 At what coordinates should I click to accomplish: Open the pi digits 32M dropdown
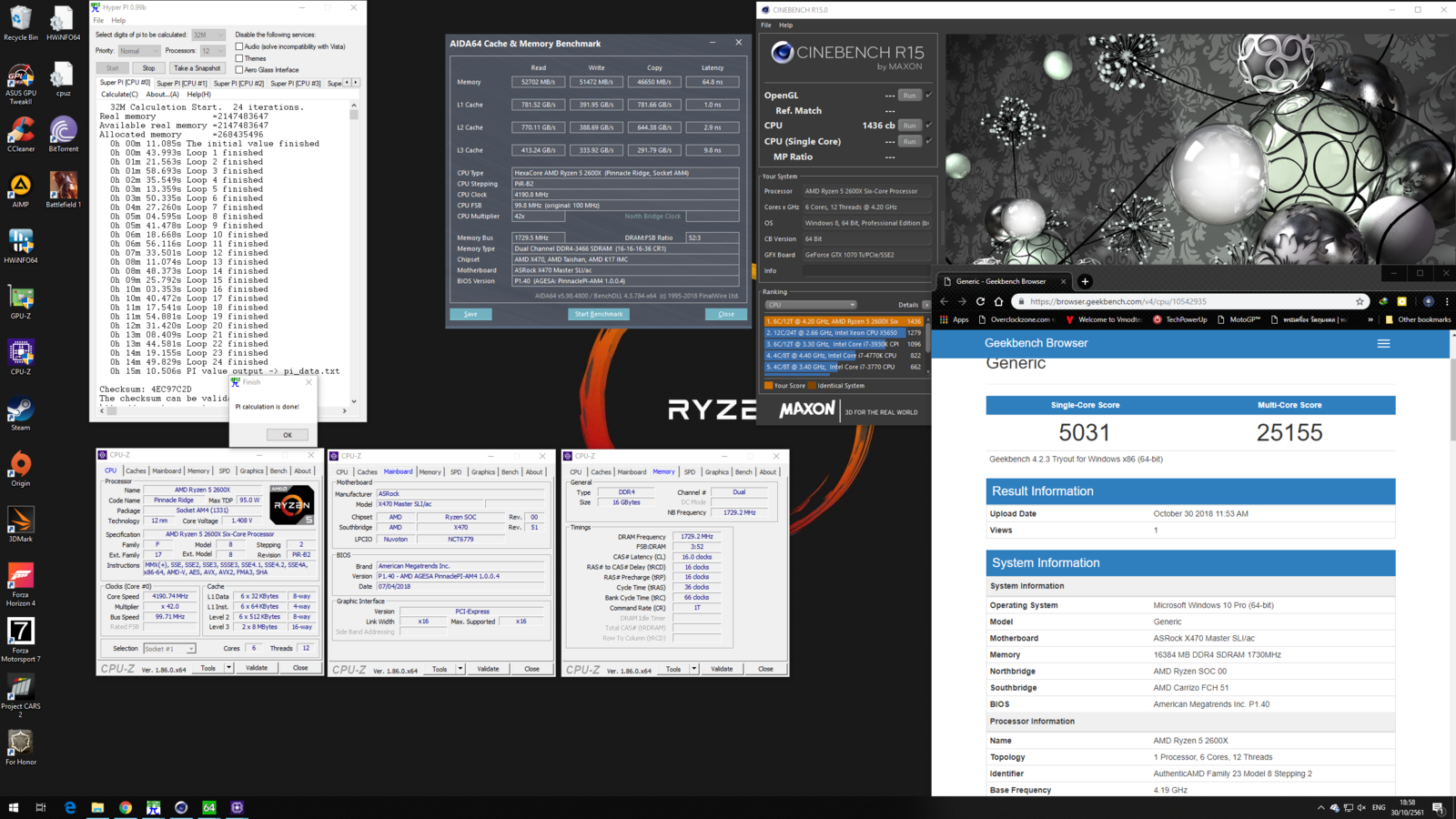coord(208,35)
